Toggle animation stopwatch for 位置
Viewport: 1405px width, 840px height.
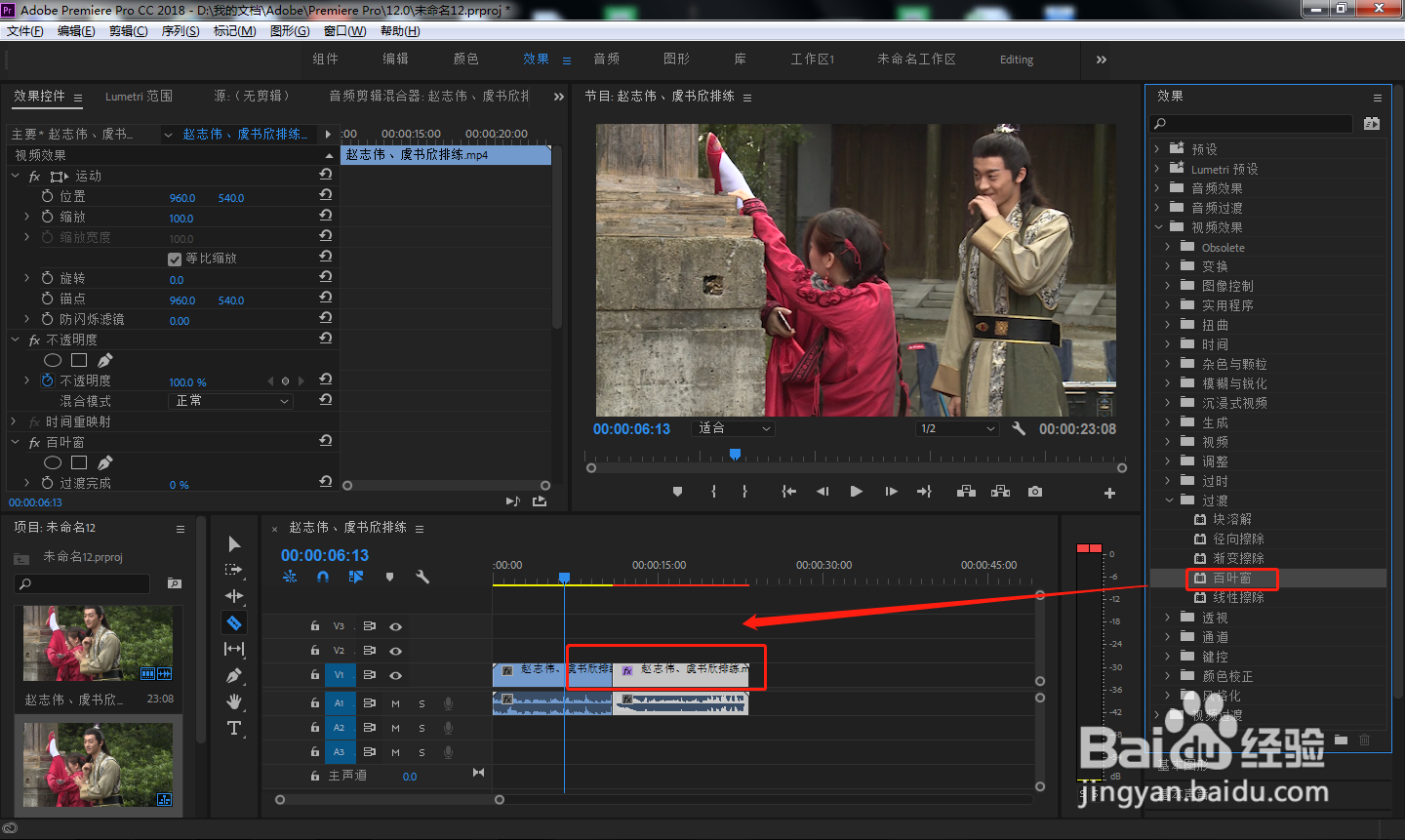47,196
